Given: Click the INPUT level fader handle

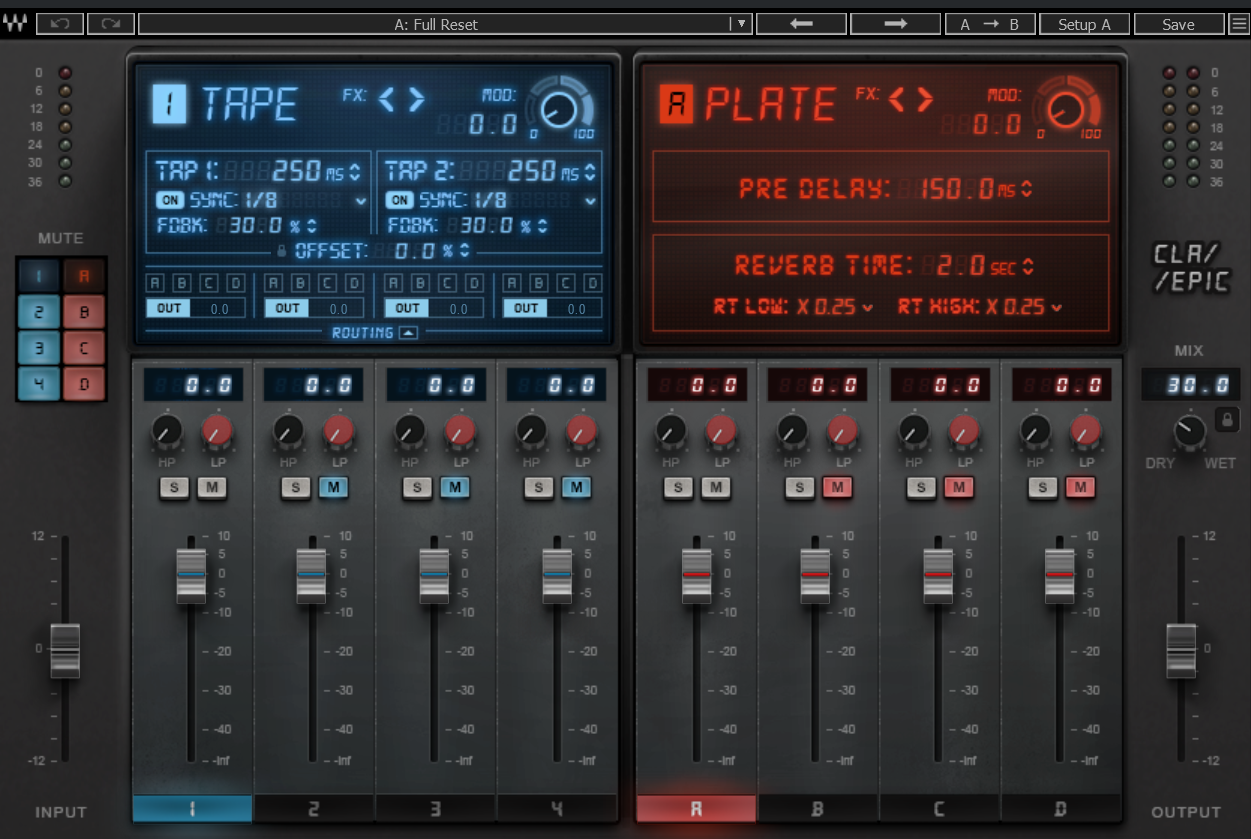Looking at the screenshot, I should 65,650.
